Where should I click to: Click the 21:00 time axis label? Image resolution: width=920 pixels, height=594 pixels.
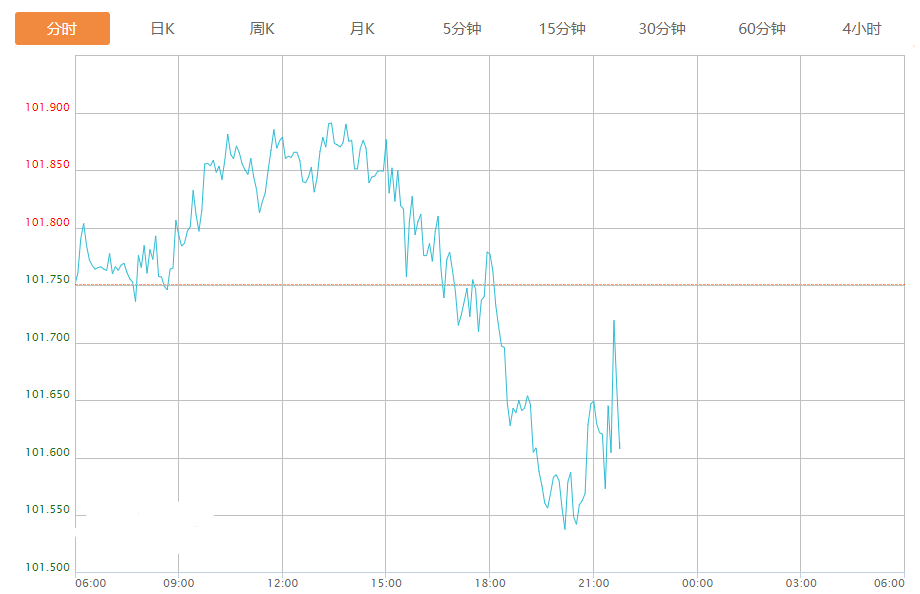(x=594, y=583)
